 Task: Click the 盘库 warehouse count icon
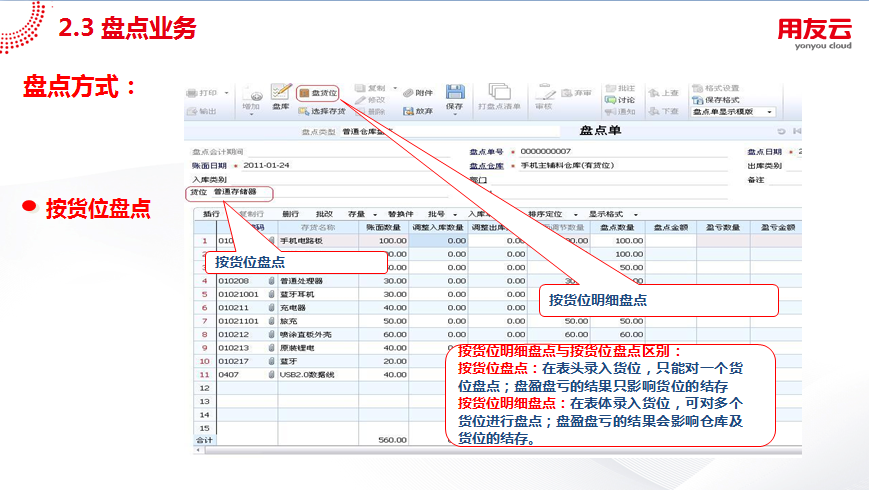coord(281,91)
